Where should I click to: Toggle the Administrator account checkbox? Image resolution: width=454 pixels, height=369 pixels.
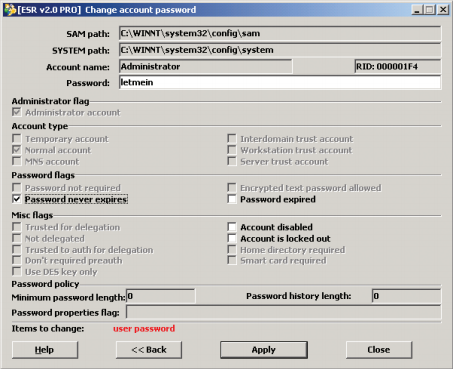(16, 112)
